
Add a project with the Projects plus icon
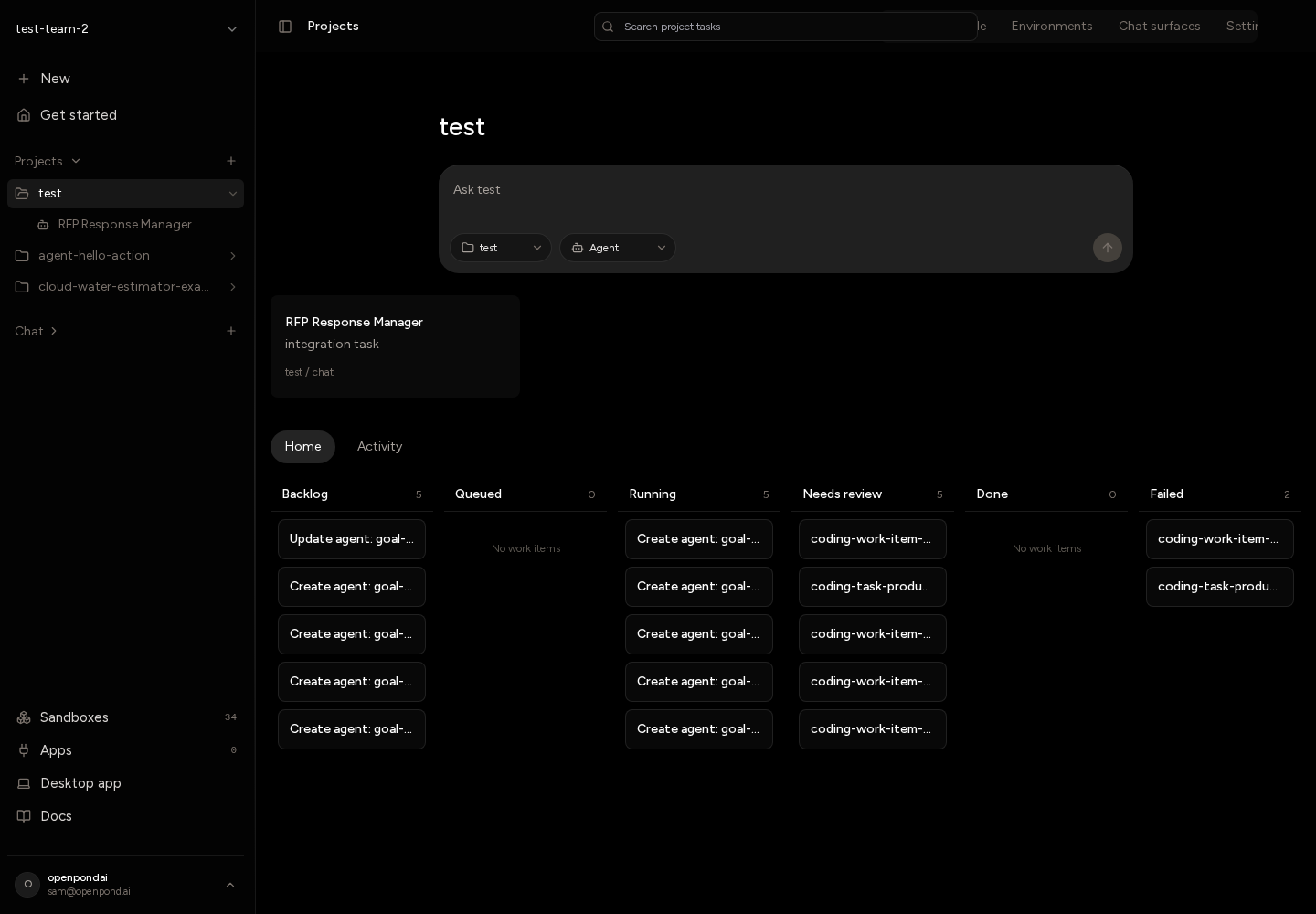coord(231,161)
